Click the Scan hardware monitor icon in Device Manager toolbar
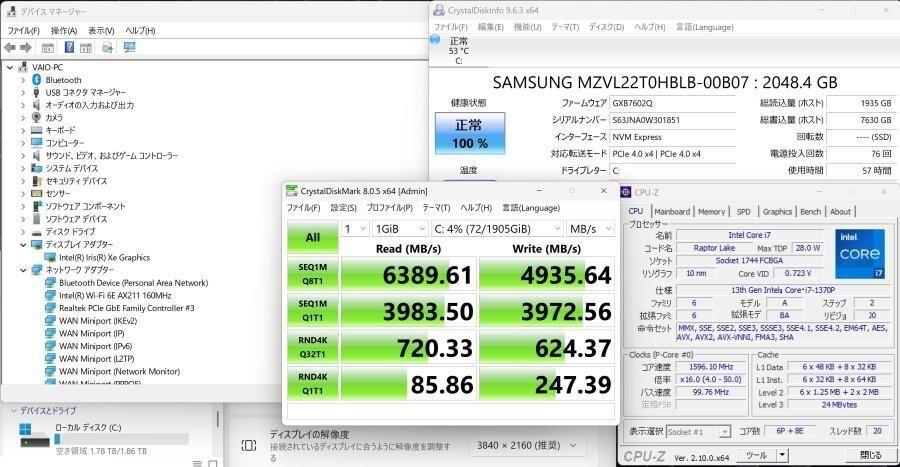The width and height of the screenshot is (900, 467). click(129, 48)
